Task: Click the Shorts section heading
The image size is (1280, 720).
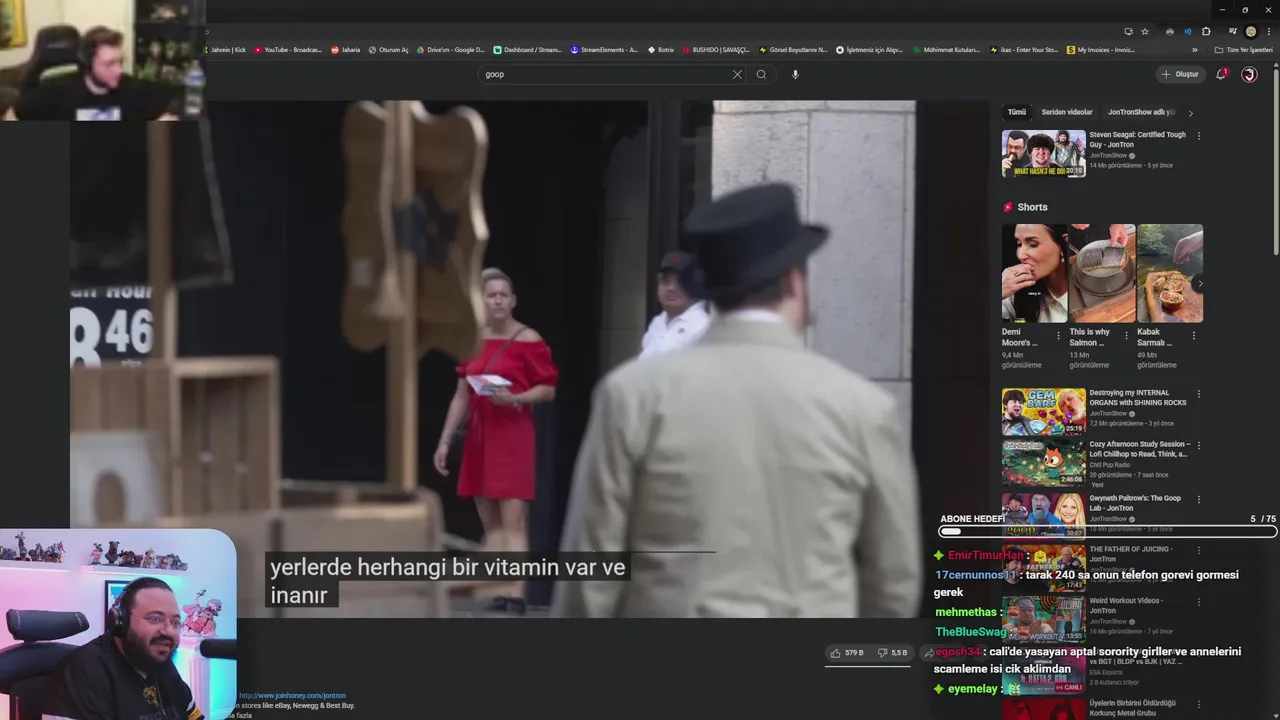Action: pos(1032,207)
